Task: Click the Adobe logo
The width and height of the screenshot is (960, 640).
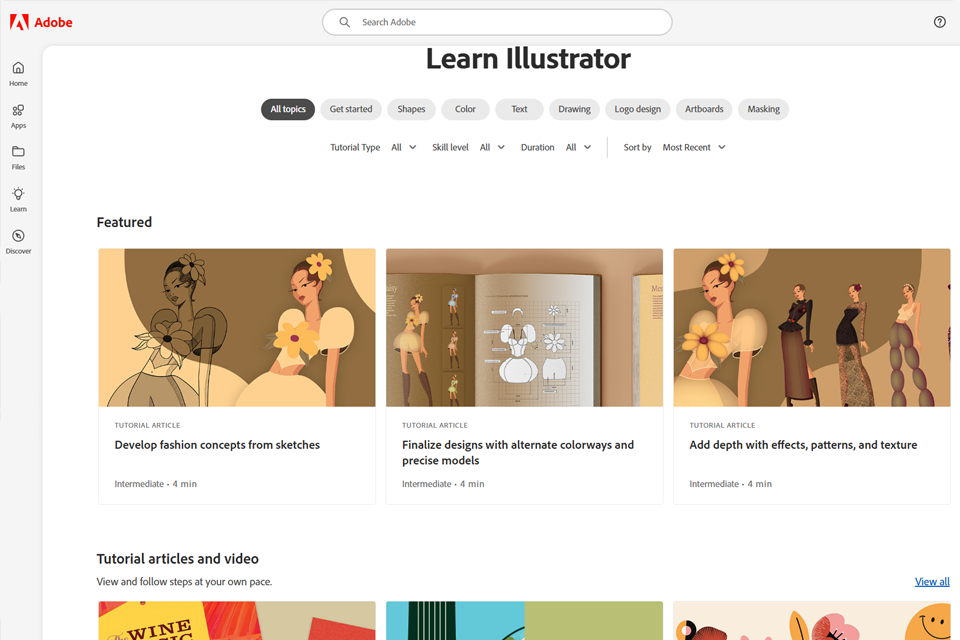Action: 41,23
